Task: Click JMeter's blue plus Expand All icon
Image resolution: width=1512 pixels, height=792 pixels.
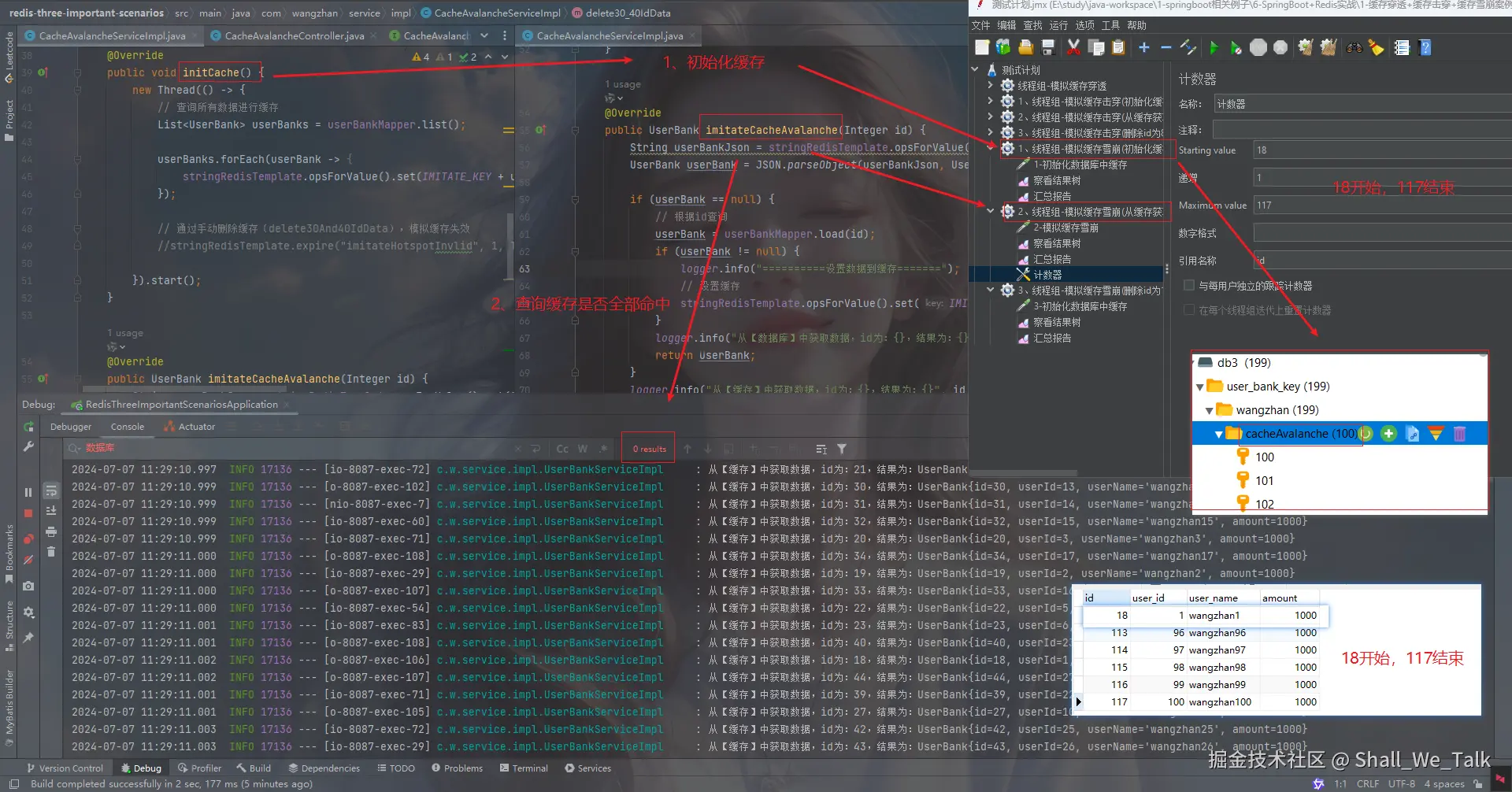Action: pyautogui.click(x=1144, y=47)
